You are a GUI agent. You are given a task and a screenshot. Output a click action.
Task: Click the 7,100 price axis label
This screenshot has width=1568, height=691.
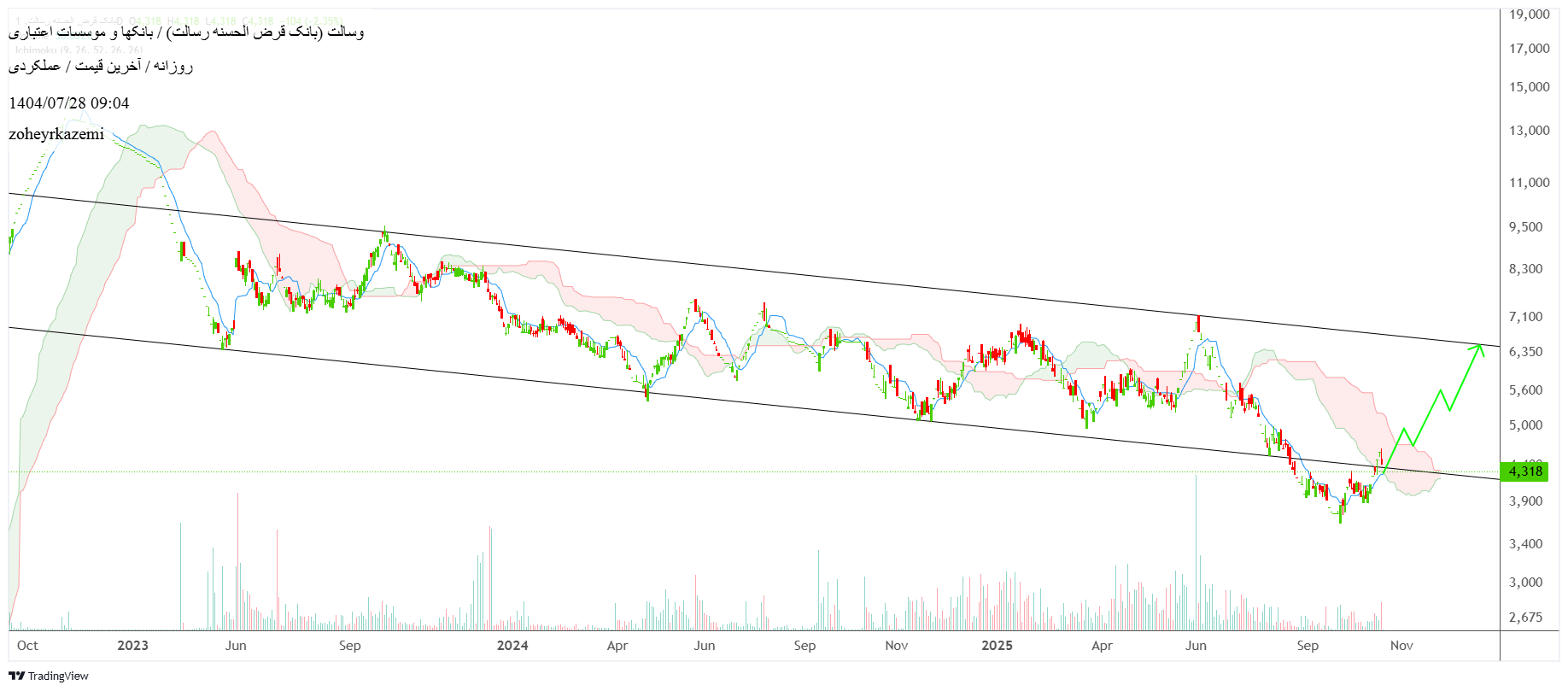click(x=1526, y=317)
